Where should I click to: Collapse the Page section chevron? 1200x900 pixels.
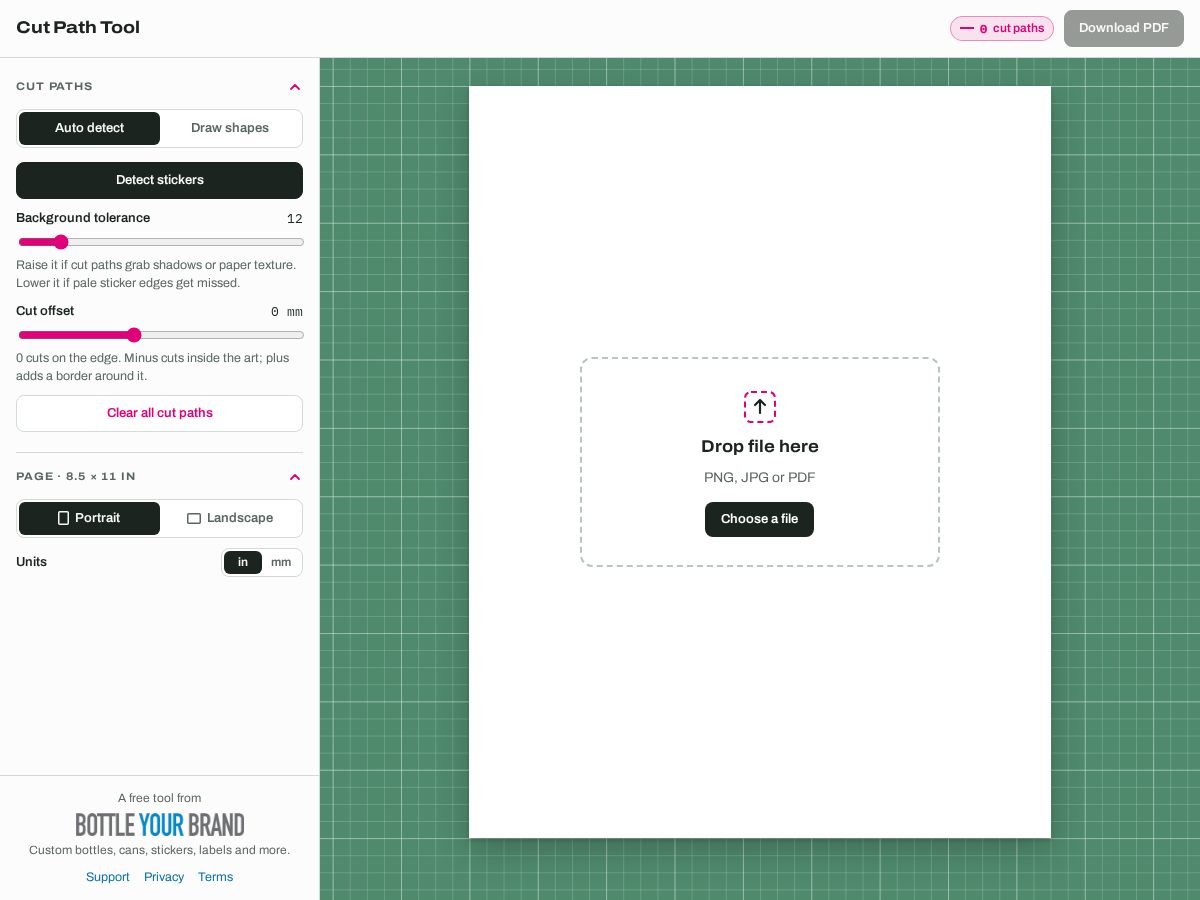(x=295, y=477)
